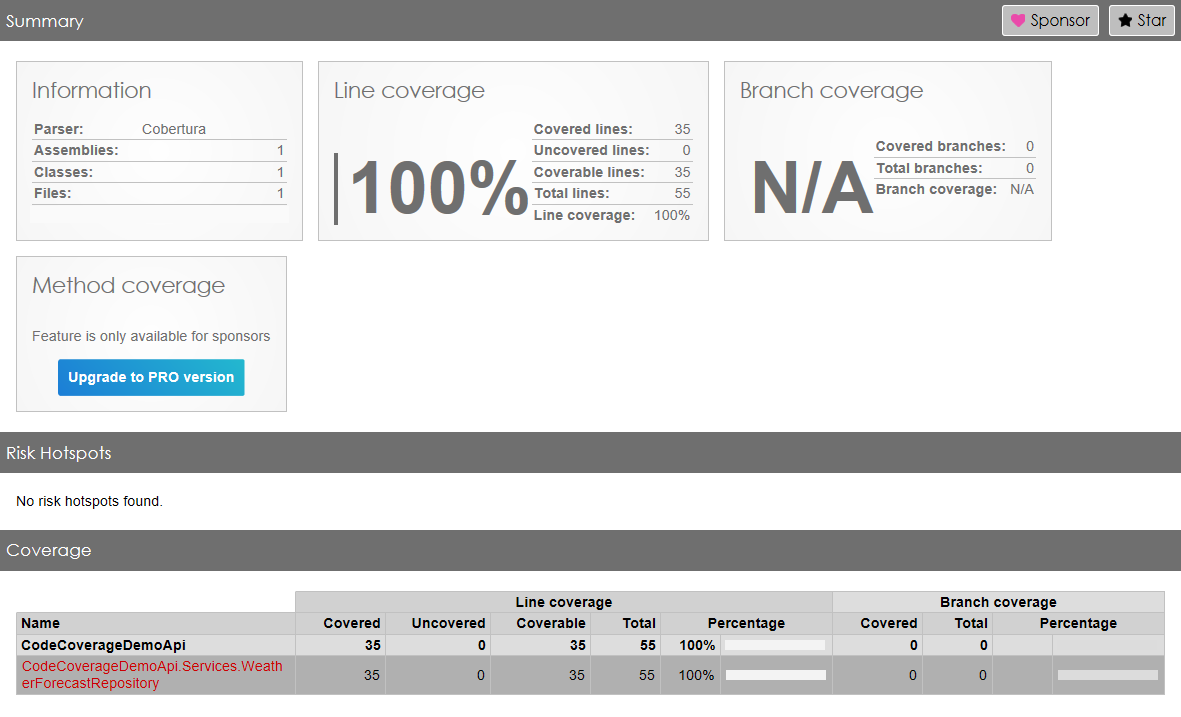Click 'Feature is only available for sponsors' text
The width and height of the screenshot is (1181, 717).
point(151,336)
